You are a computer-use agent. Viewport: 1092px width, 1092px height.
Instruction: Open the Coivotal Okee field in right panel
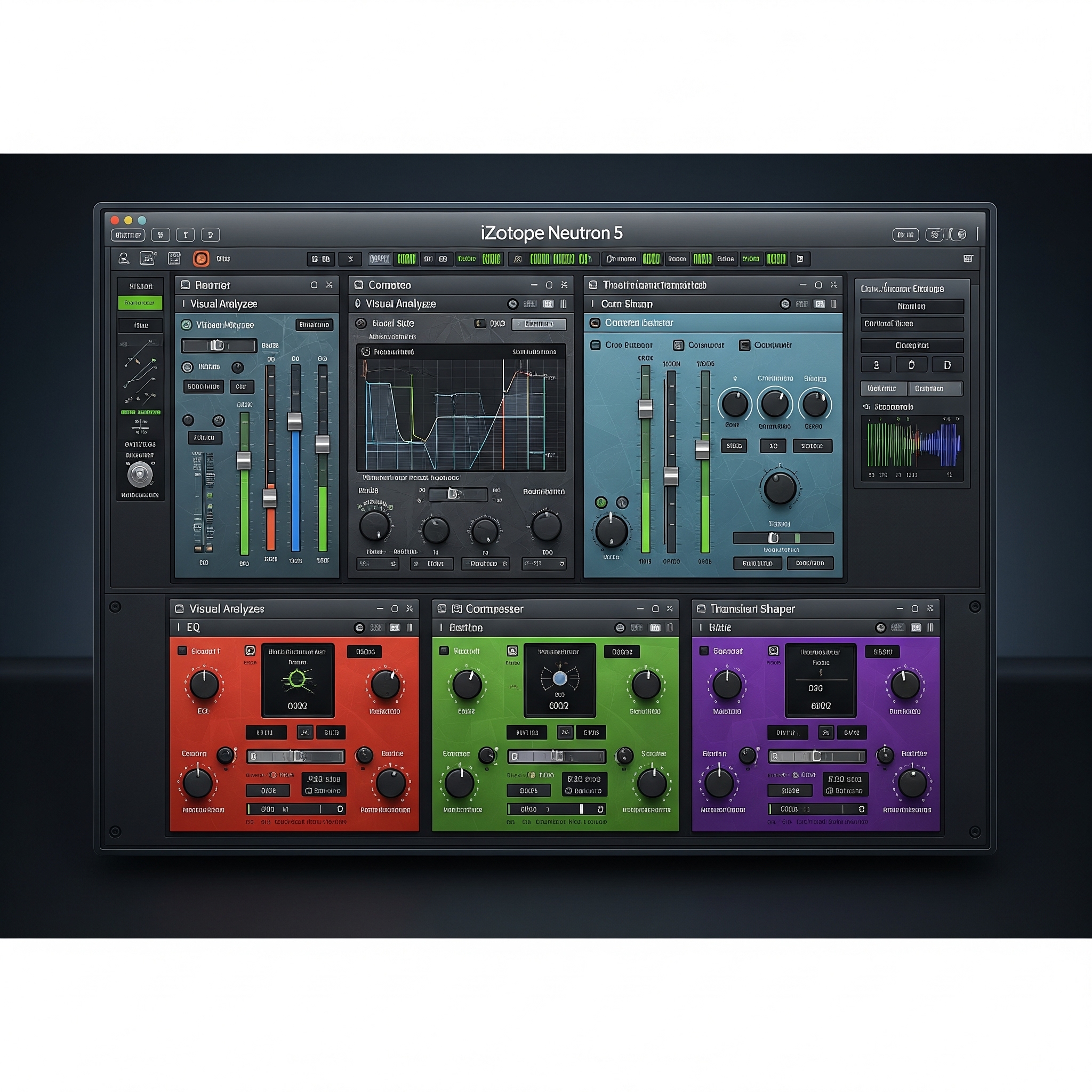click(912, 324)
